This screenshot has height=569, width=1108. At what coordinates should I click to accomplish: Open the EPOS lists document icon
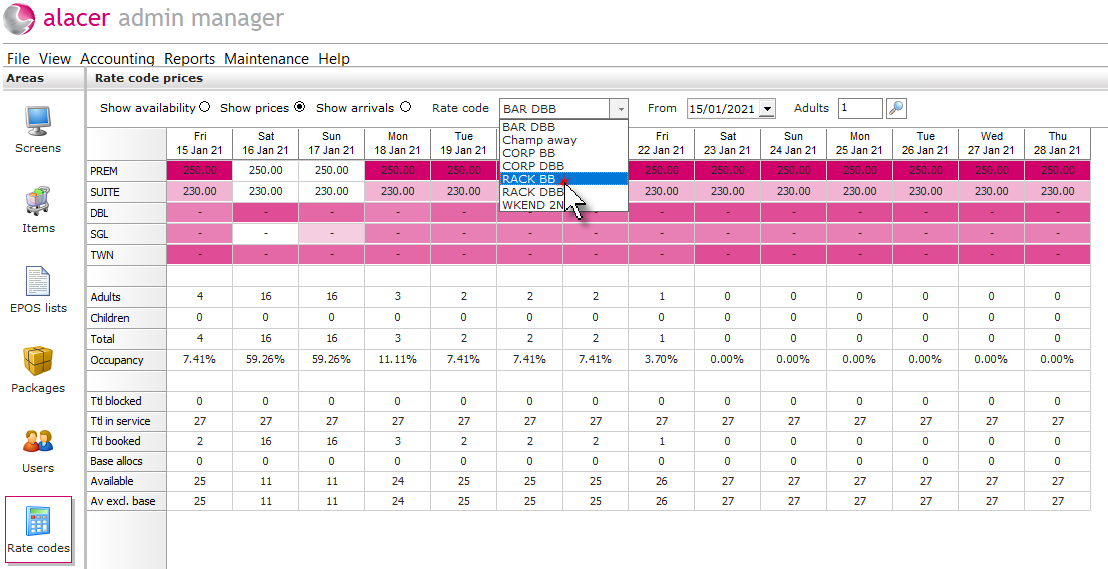pyautogui.click(x=38, y=281)
